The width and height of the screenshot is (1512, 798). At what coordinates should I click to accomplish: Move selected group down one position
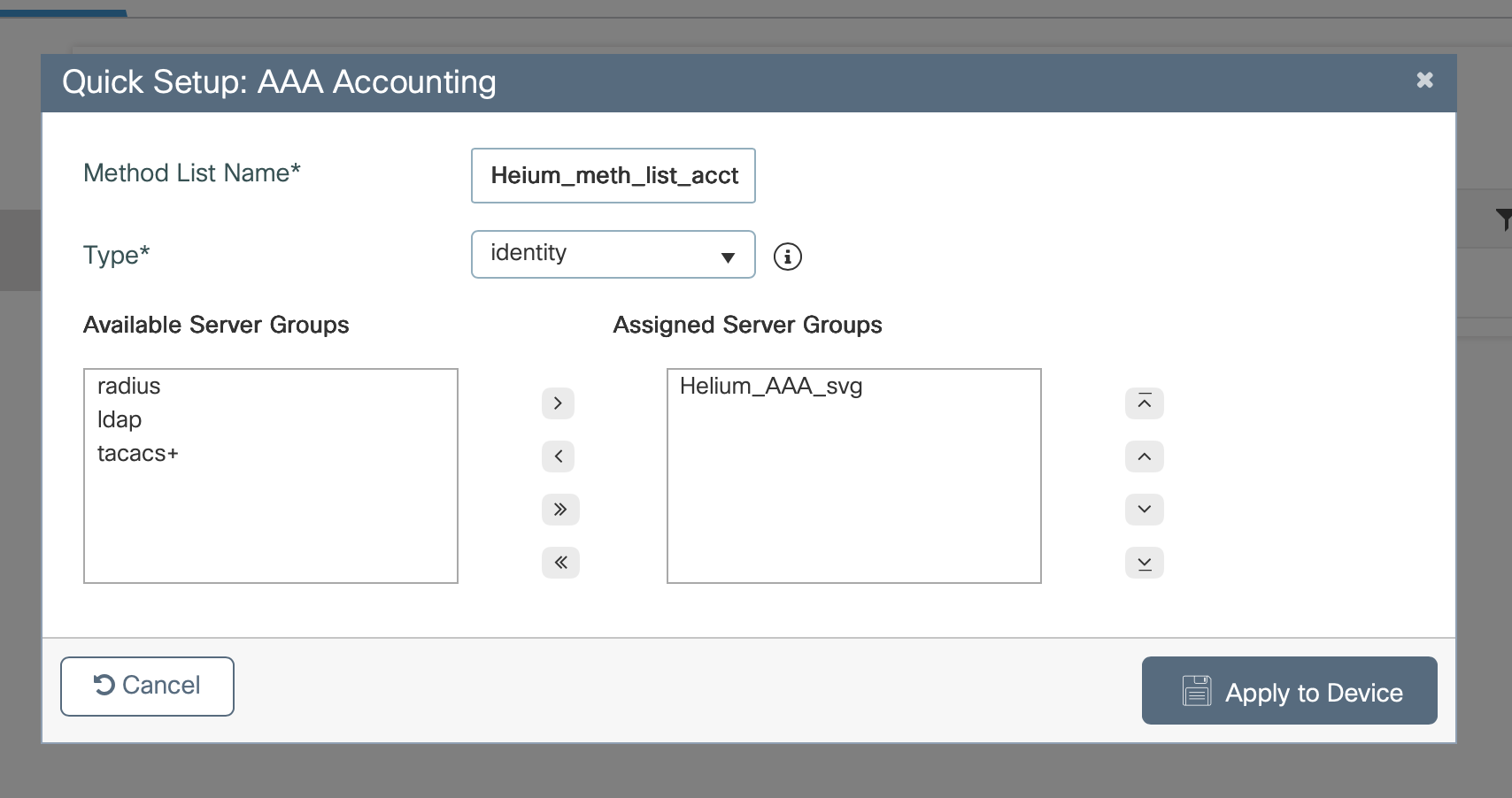[1144, 510]
